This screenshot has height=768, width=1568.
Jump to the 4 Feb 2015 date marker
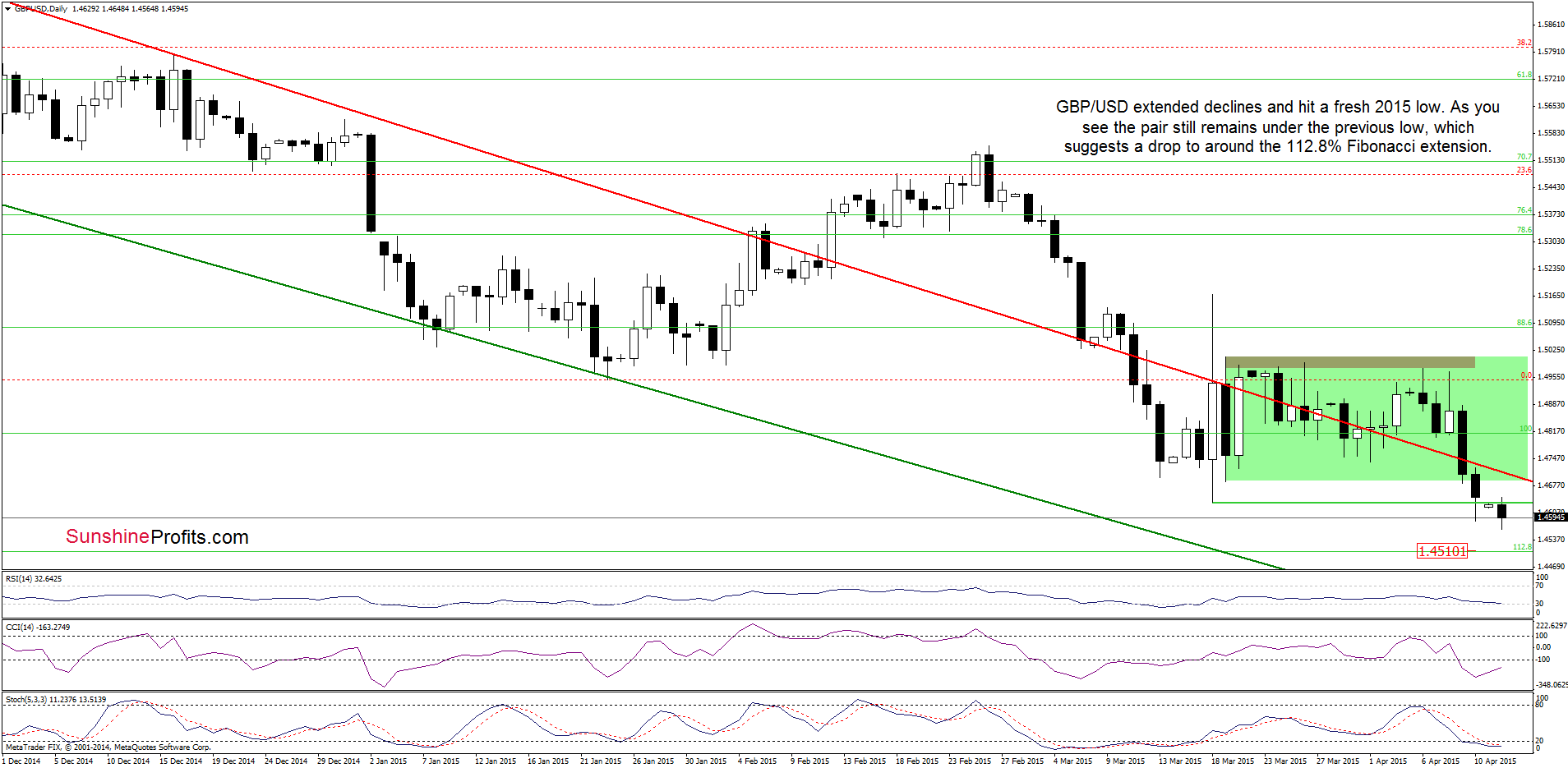pyautogui.click(x=757, y=761)
